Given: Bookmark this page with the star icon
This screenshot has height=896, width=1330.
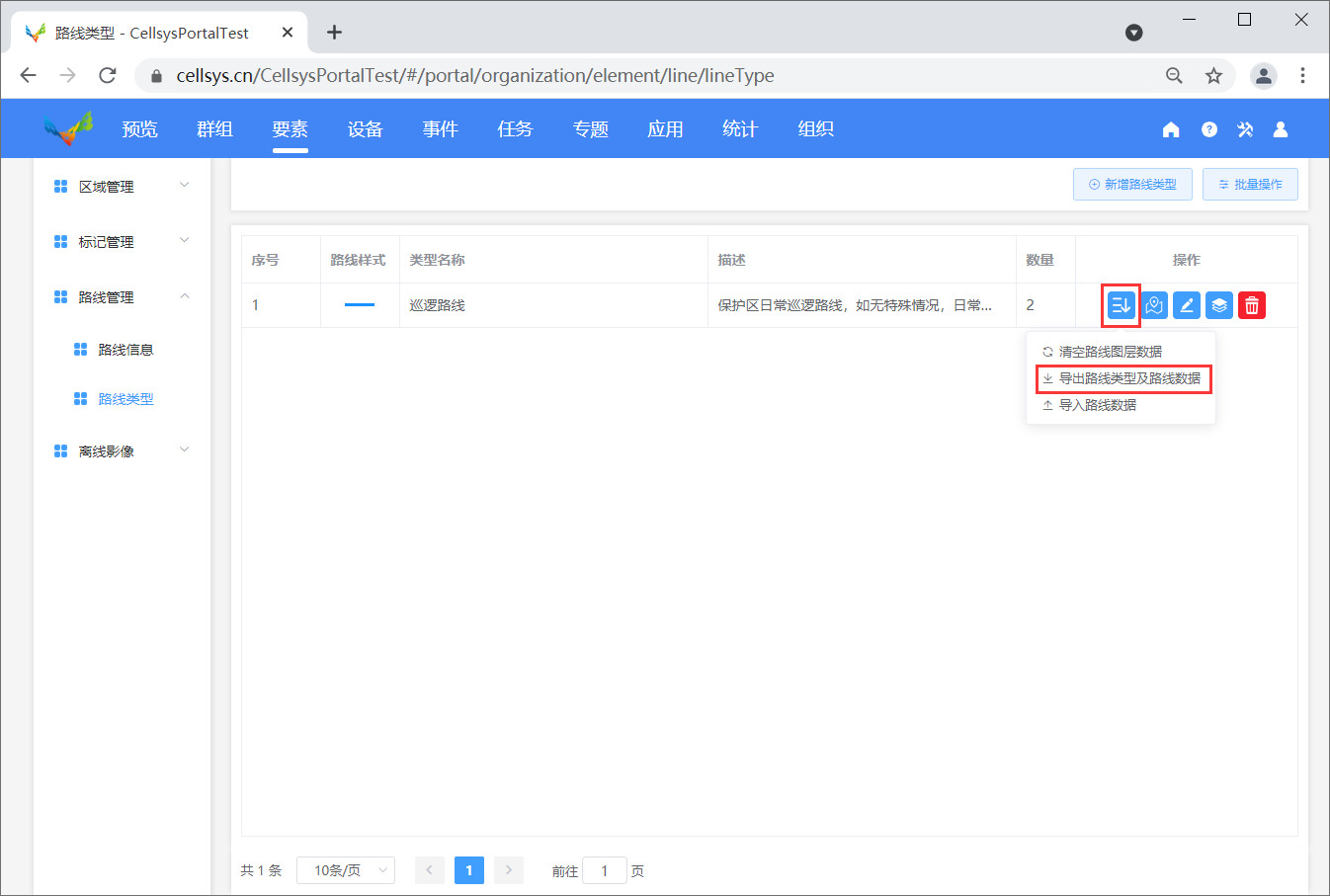Looking at the screenshot, I should pyautogui.click(x=1213, y=76).
